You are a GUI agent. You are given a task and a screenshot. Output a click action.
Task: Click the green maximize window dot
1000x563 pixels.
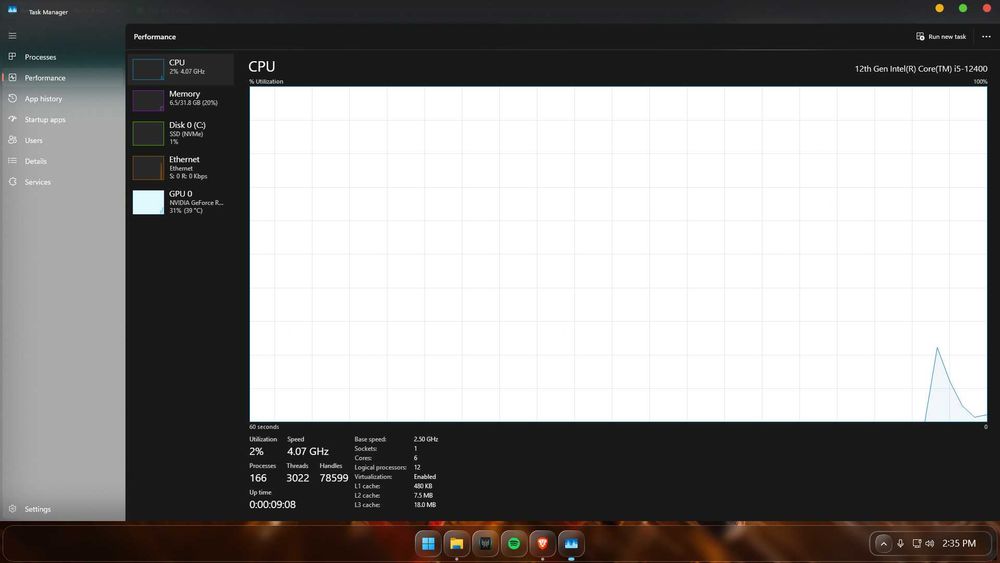[x=963, y=8]
